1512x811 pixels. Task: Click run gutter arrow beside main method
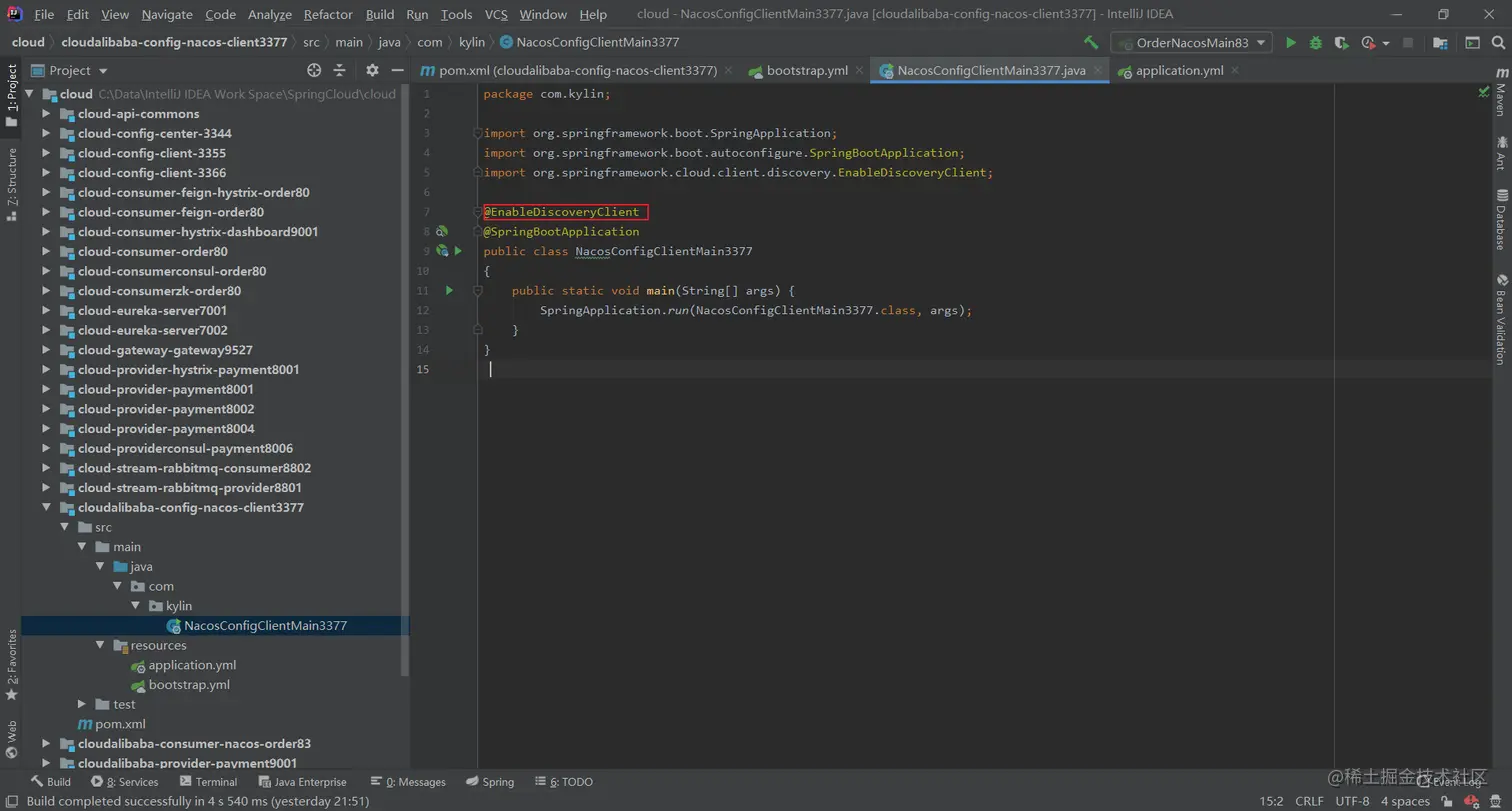449,290
